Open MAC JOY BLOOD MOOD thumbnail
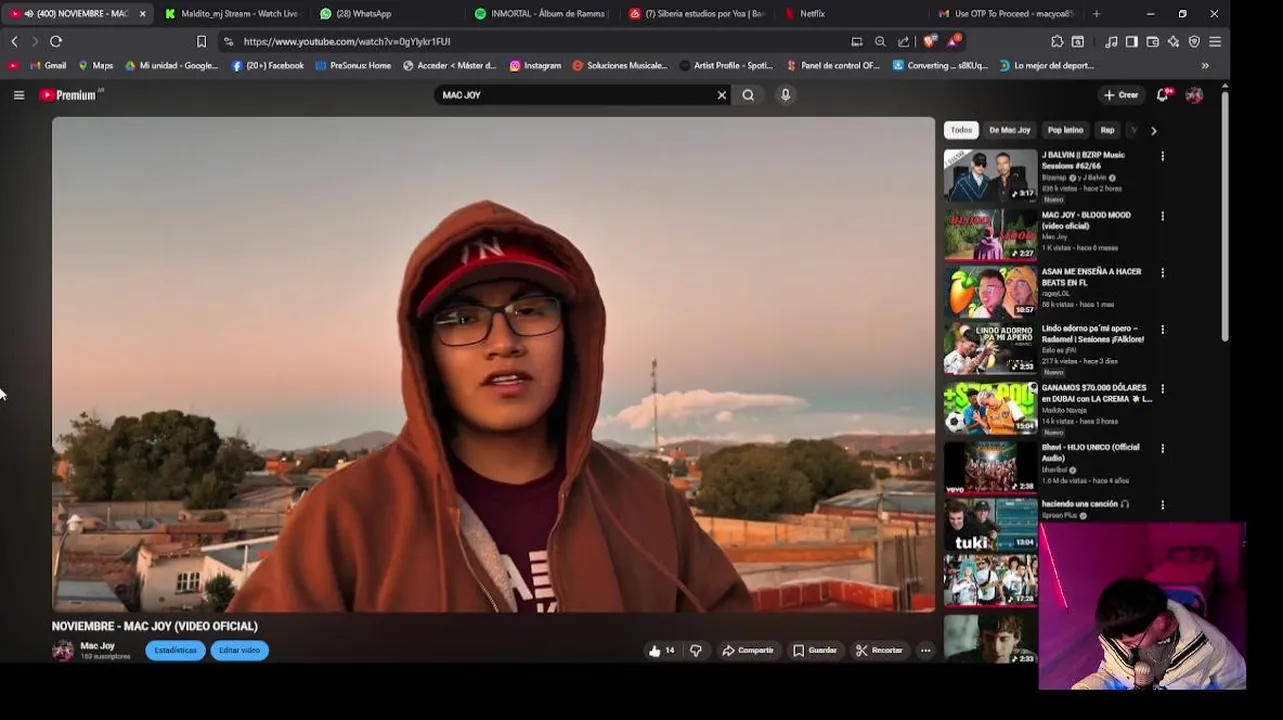The height and width of the screenshot is (720, 1283). 990,234
